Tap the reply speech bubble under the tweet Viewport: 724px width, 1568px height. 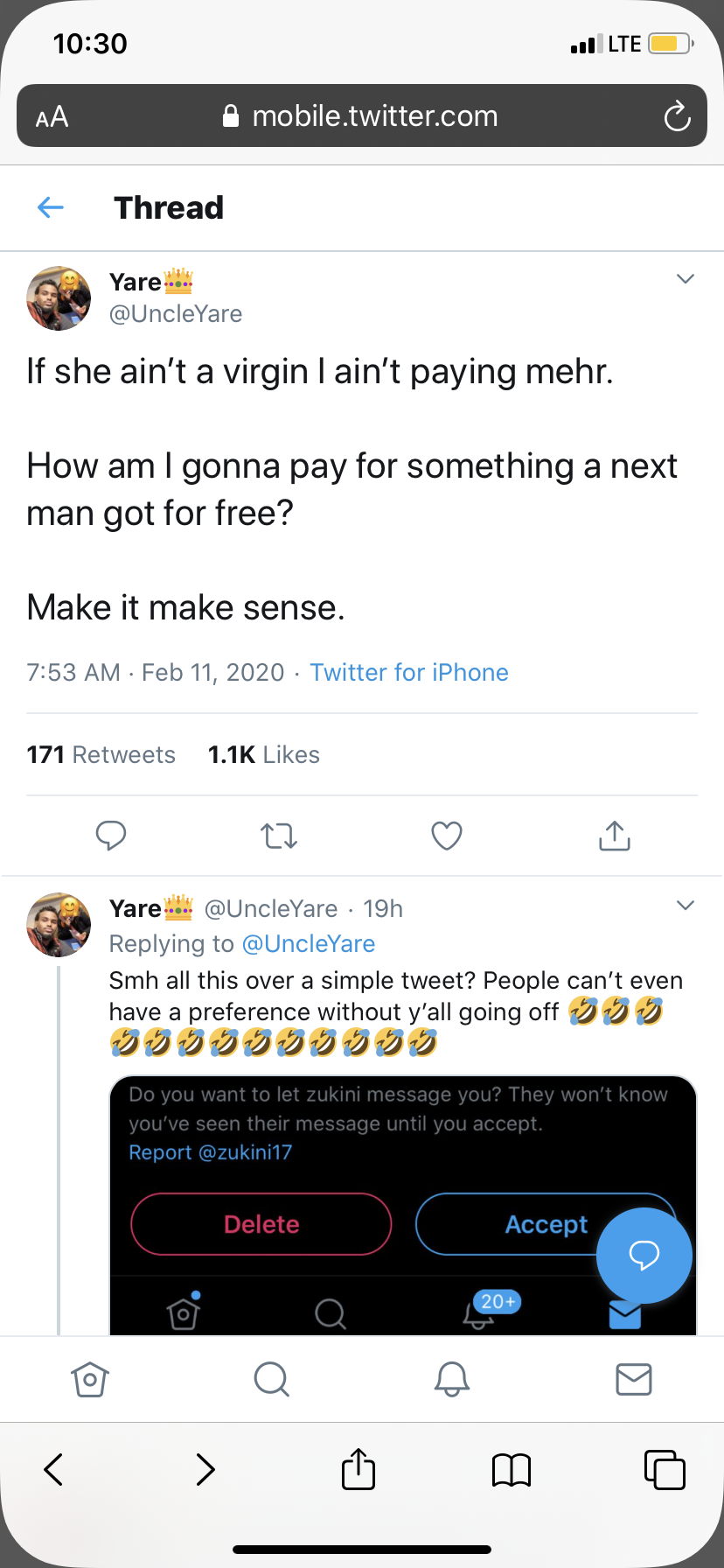coord(111,836)
